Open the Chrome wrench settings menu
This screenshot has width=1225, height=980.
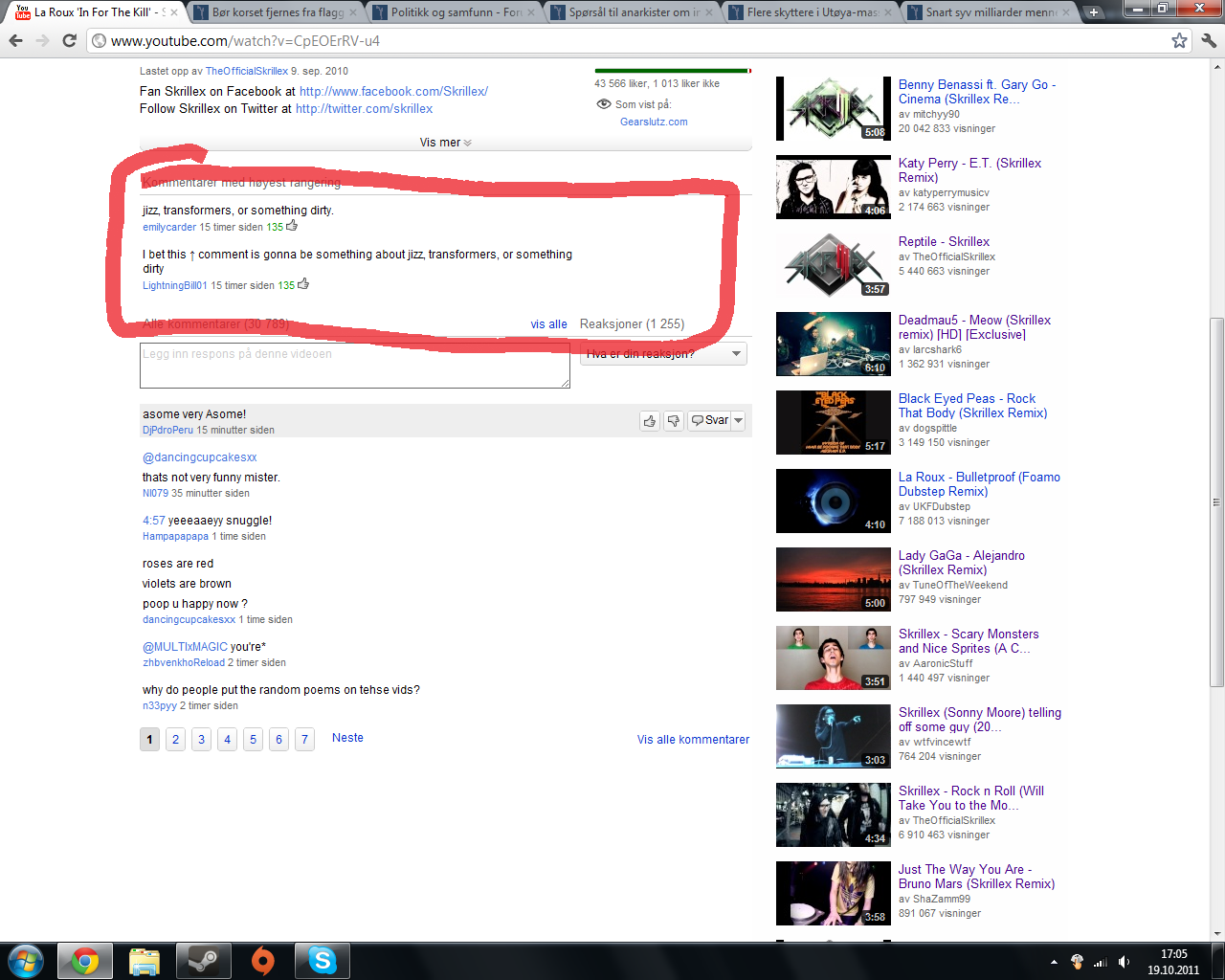click(1208, 41)
